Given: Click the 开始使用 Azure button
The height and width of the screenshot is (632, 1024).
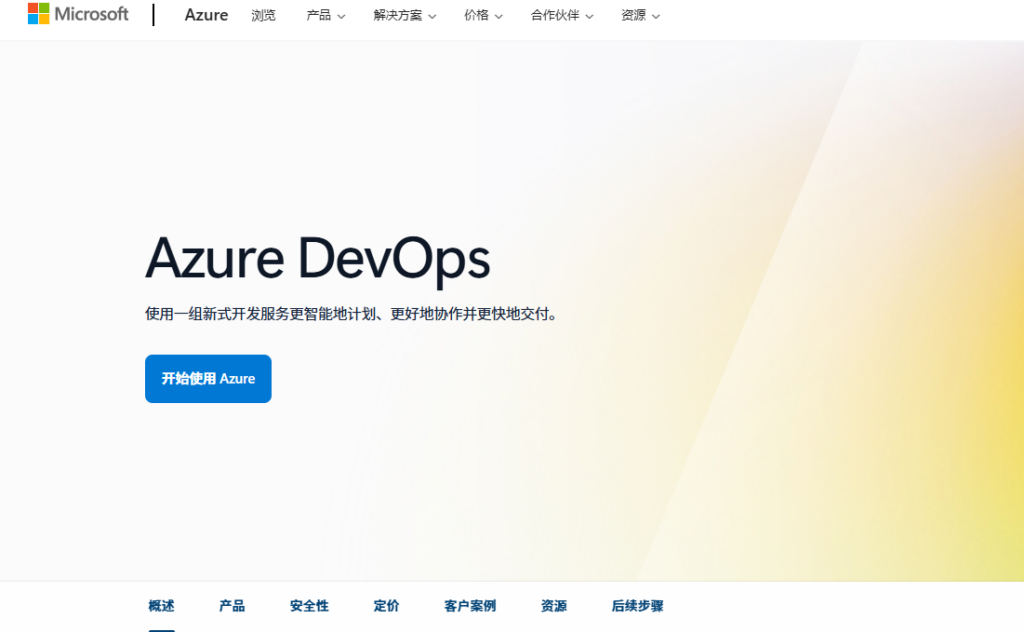Looking at the screenshot, I should (x=208, y=379).
